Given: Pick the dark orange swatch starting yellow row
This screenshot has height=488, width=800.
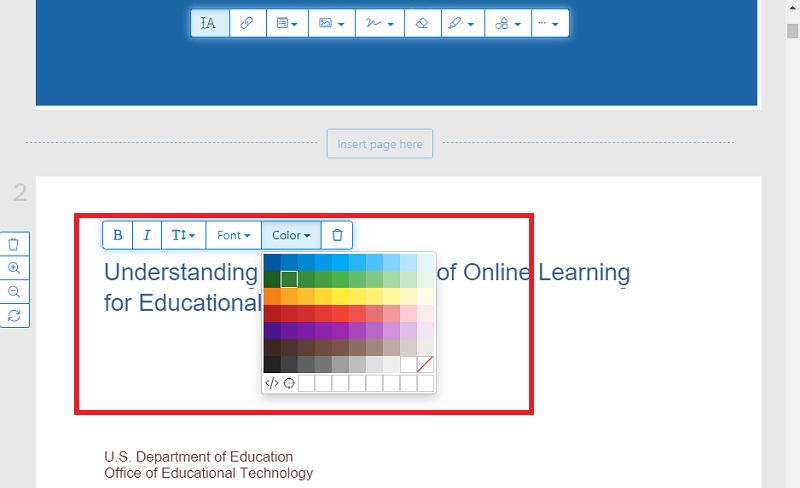Looking at the screenshot, I should [x=272, y=297].
